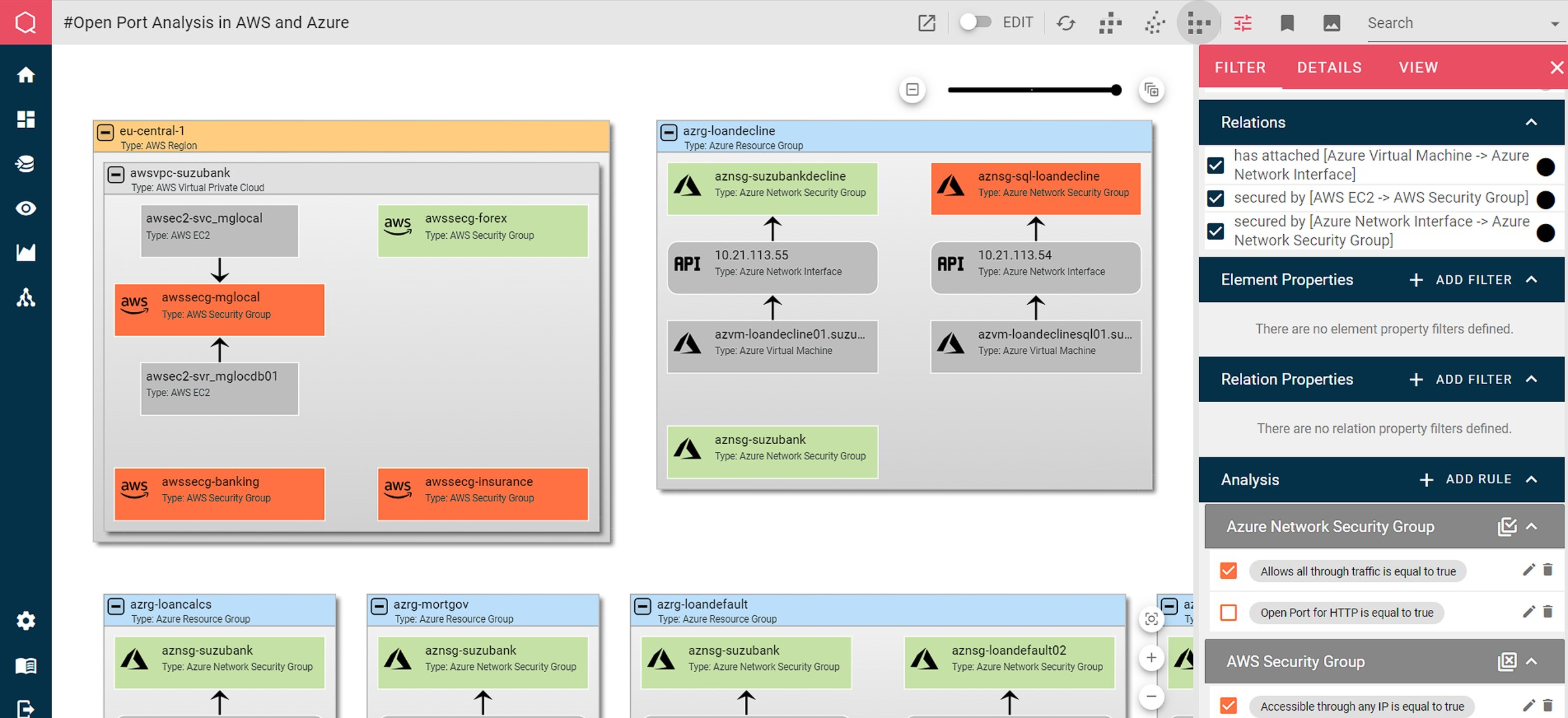Uncheck 'secured by AWS EC2 -> AWS Security Group'

[1215, 198]
